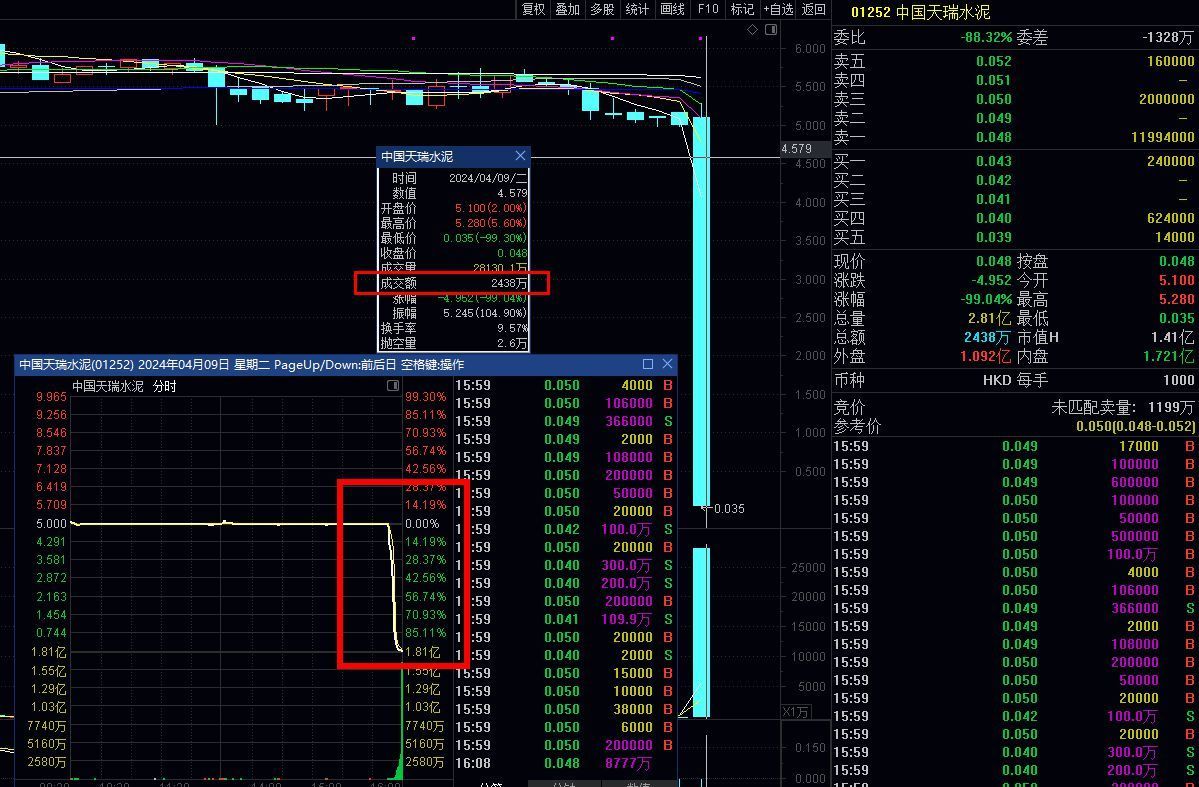Select the 今开 5.100 value
The width and height of the screenshot is (1199, 787).
pyautogui.click(x=1176, y=281)
